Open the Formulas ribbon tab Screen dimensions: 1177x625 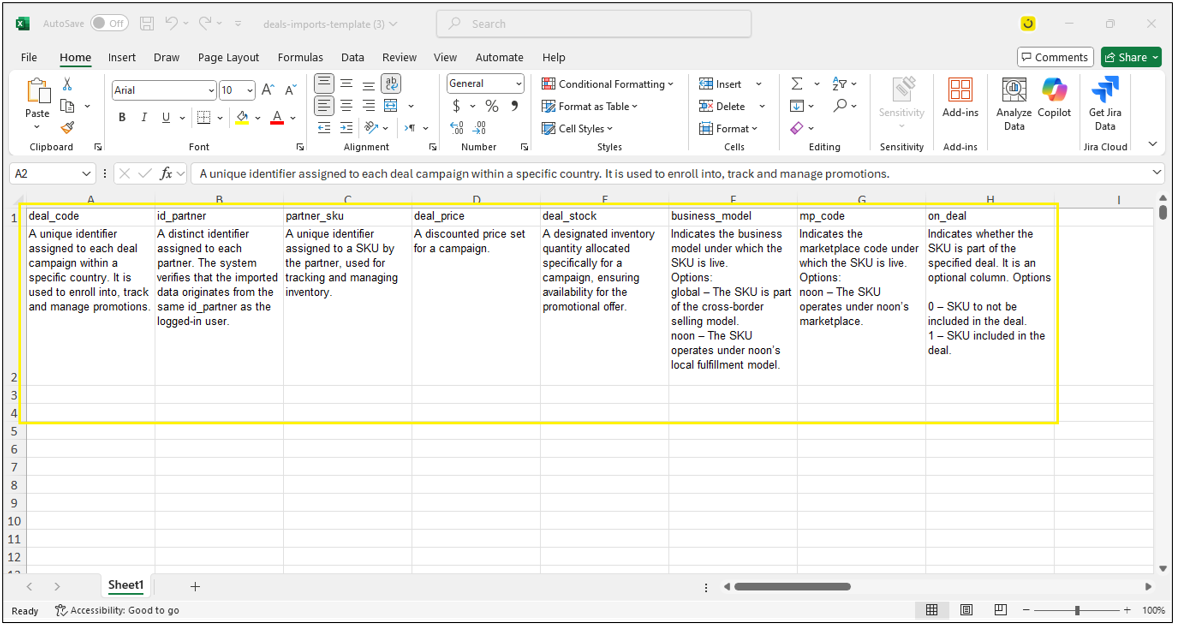click(x=300, y=57)
